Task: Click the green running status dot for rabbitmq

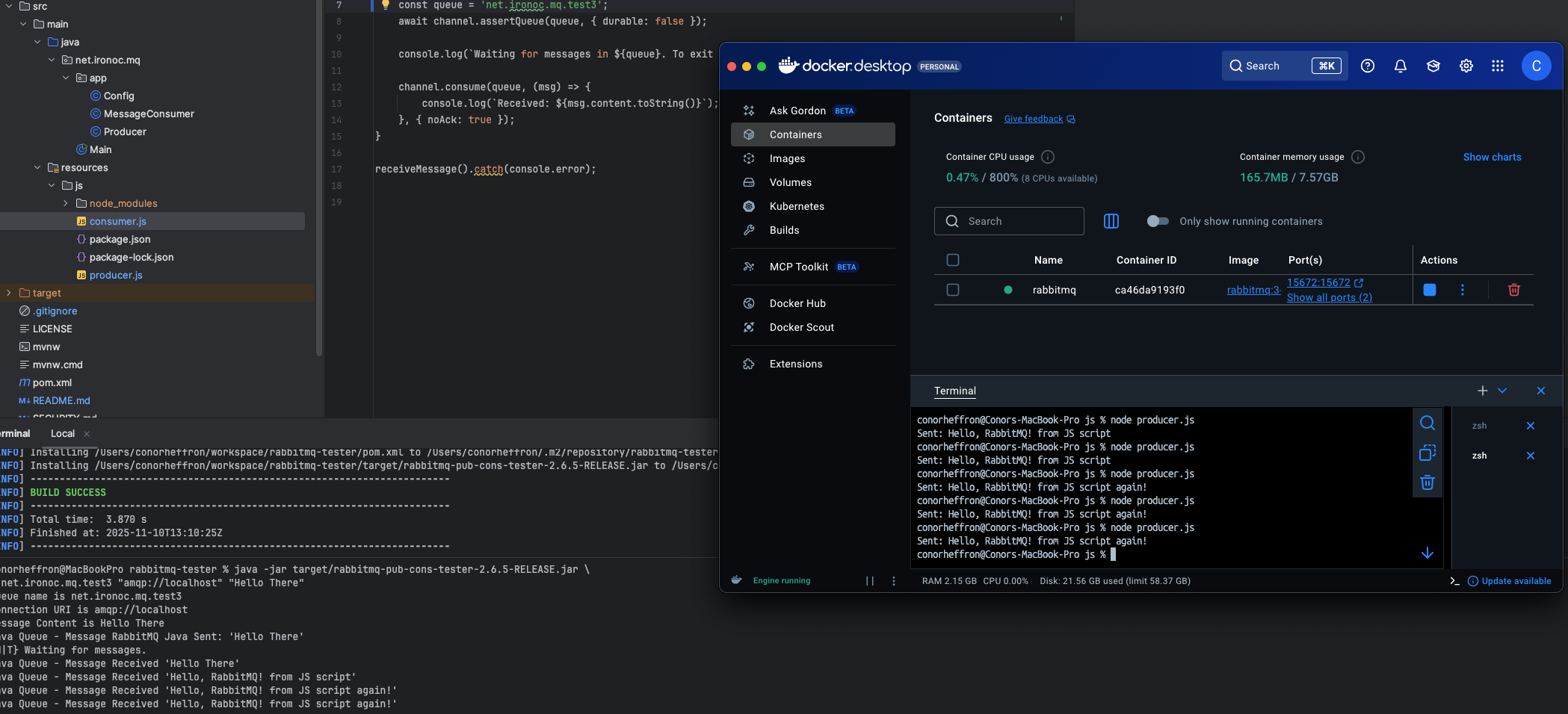Action: tap(1007, 290)
